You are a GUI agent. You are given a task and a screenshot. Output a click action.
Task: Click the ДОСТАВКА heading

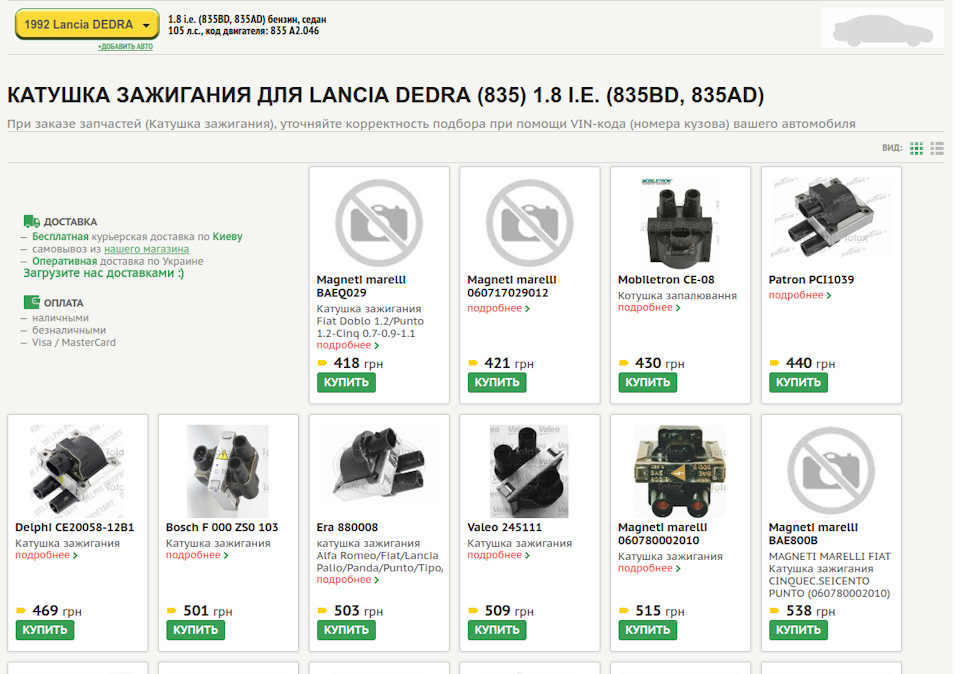[x=70, y=222]
